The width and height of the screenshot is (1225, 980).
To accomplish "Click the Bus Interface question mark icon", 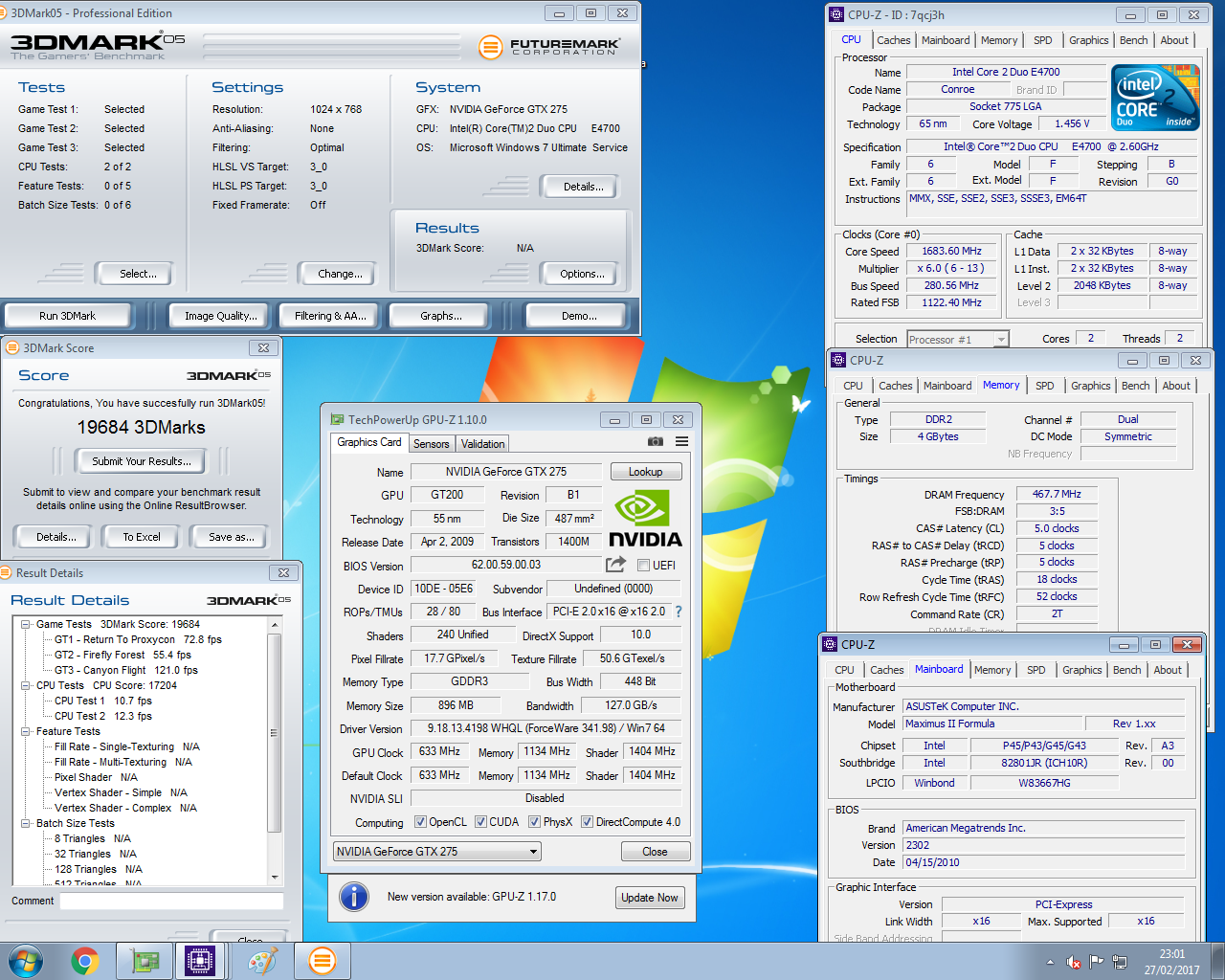I will [x=679, y=612].
